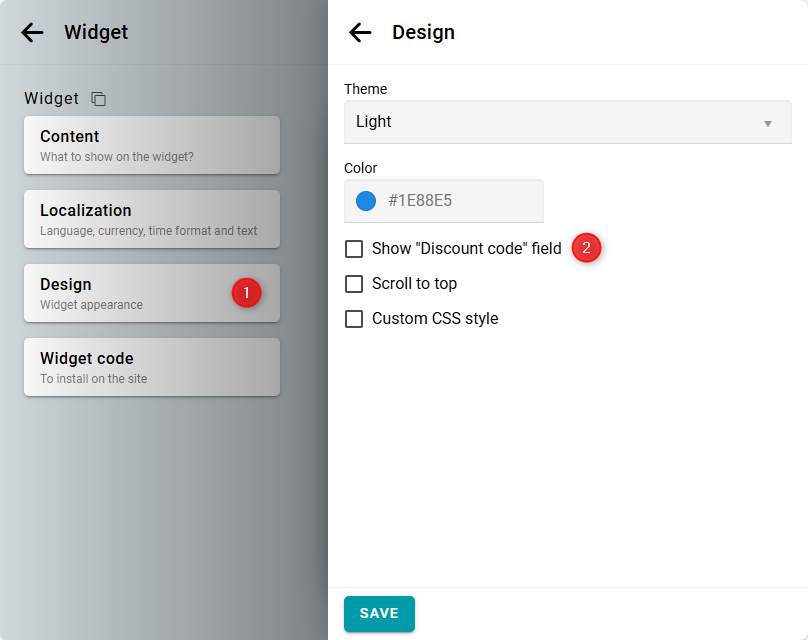The height and width of the screenshot is (640, 808).
Task: Click the red badge numbered 2
Action: (x=586, y=248)
